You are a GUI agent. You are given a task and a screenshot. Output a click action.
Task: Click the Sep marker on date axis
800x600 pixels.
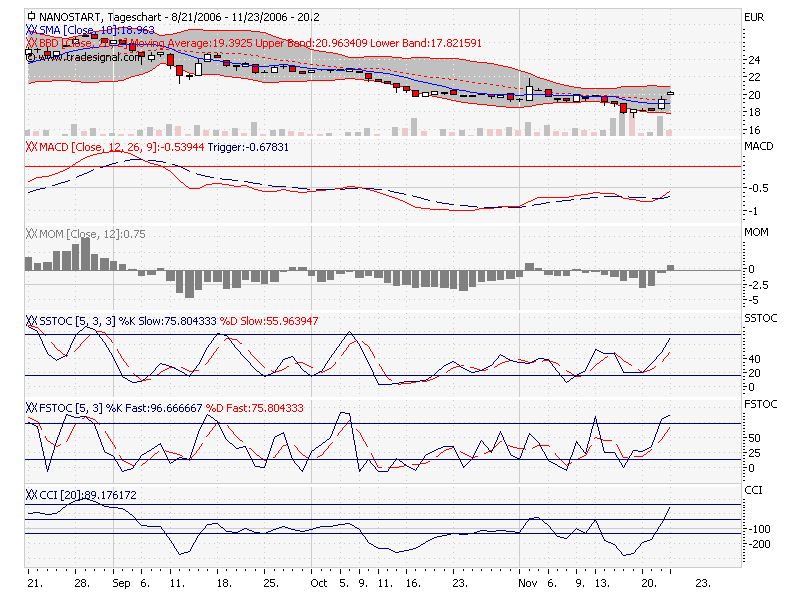pos(121,581)
